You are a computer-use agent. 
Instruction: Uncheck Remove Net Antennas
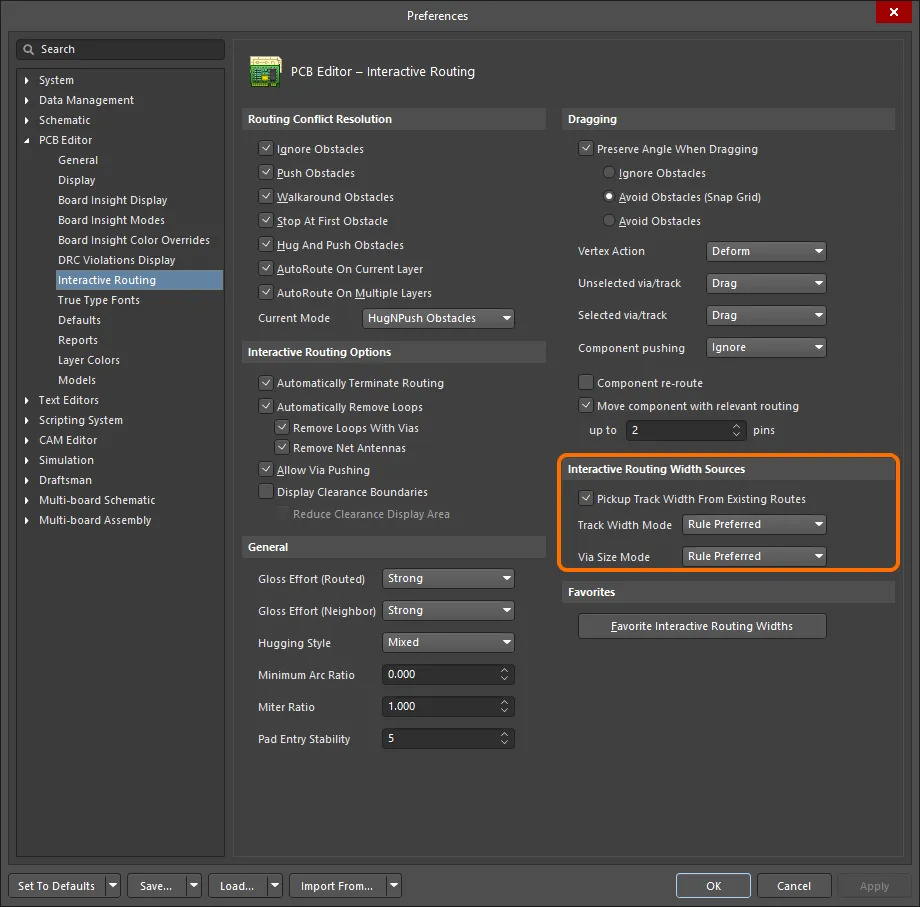pyautogui.click(x=282, y=447)
